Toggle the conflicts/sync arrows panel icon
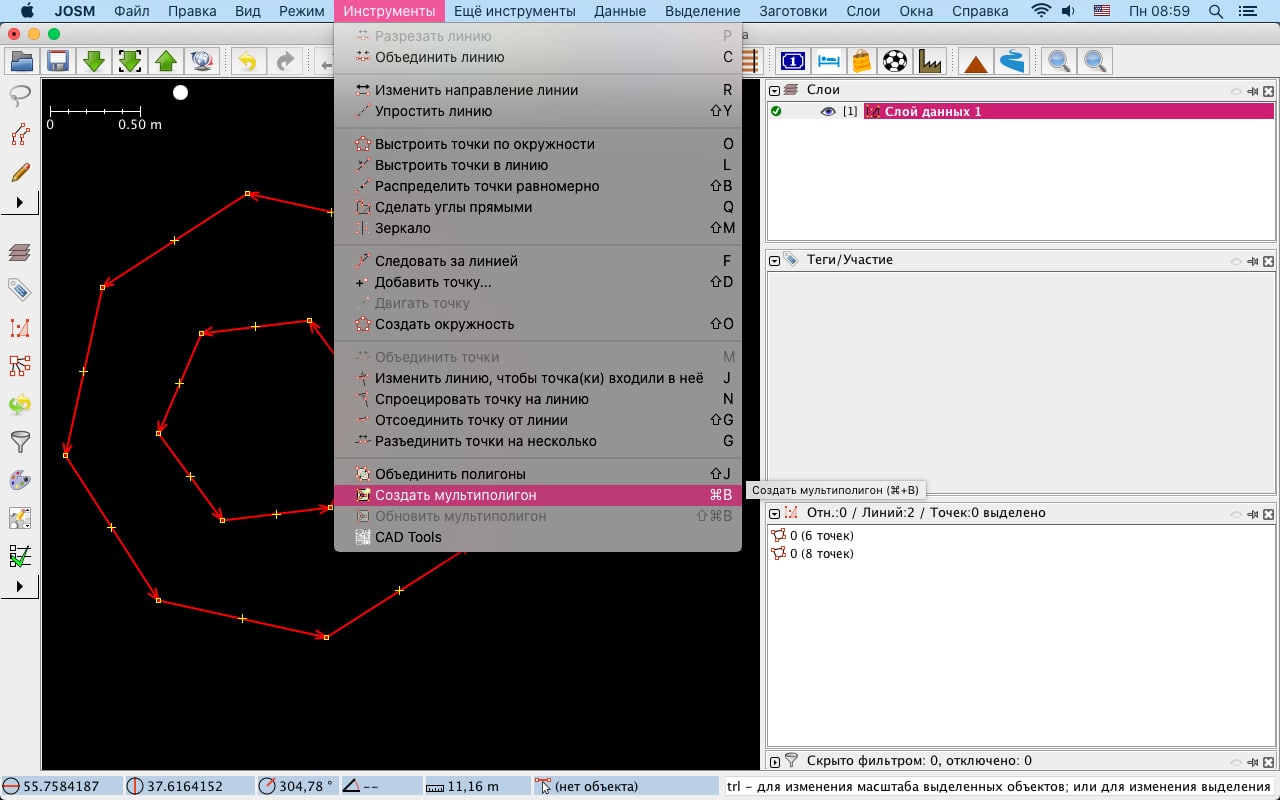Viewport: 1280px width, 800px height. [20, 404]
